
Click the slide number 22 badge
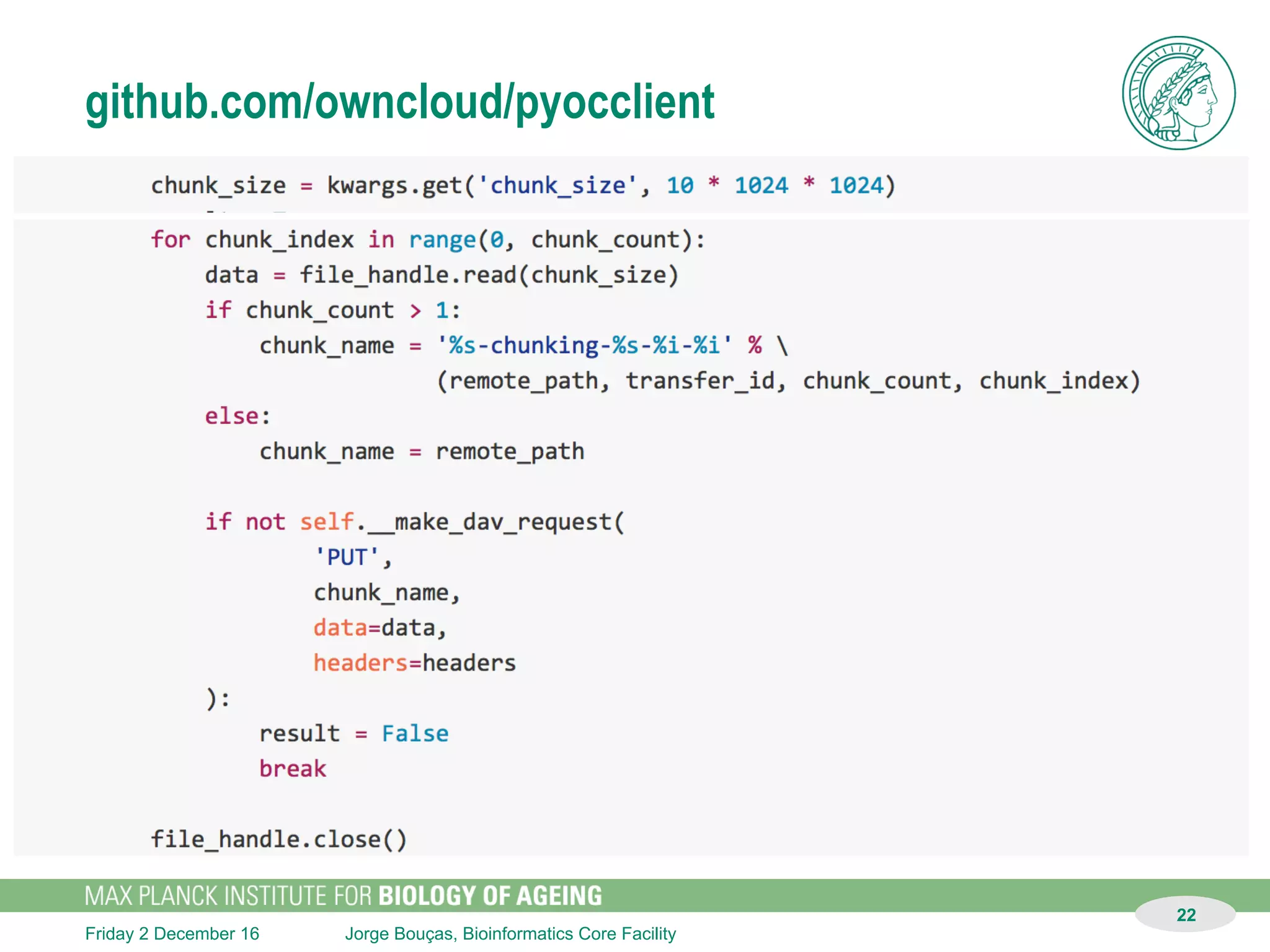point(1185,915)
